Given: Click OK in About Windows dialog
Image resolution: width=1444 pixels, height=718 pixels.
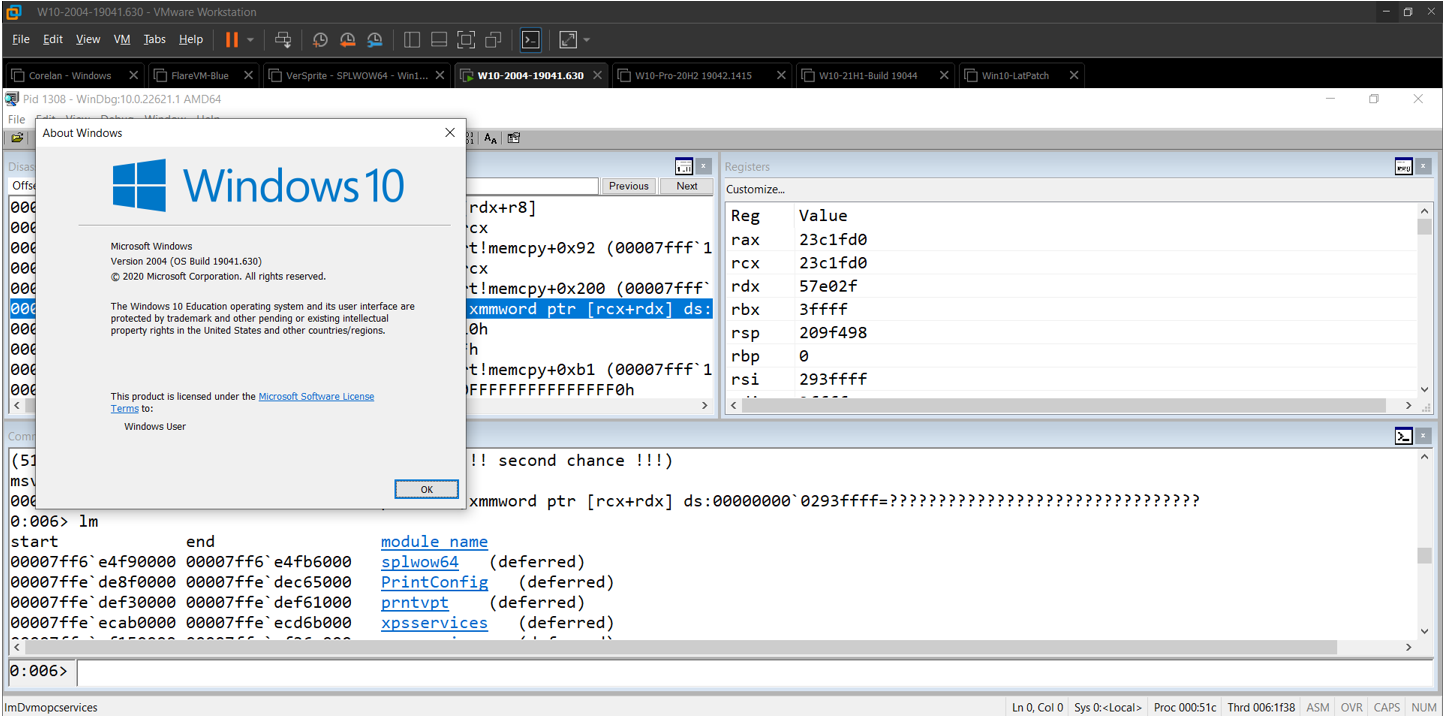Looking at the screenshot, I should [x=426, y=489].
